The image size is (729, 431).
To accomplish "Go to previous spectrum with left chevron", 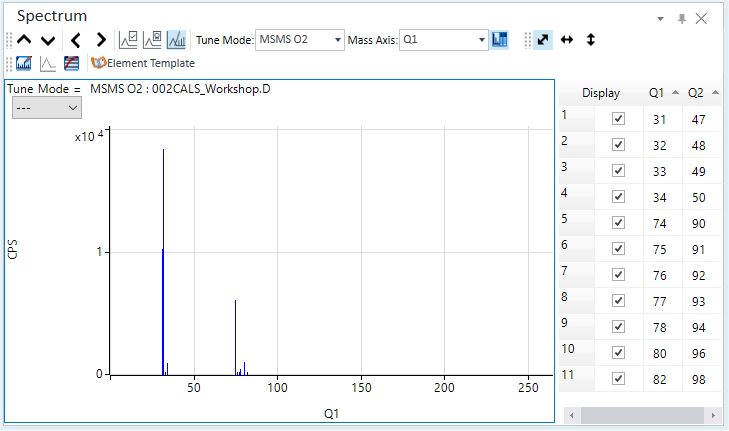I will (76, 40).
